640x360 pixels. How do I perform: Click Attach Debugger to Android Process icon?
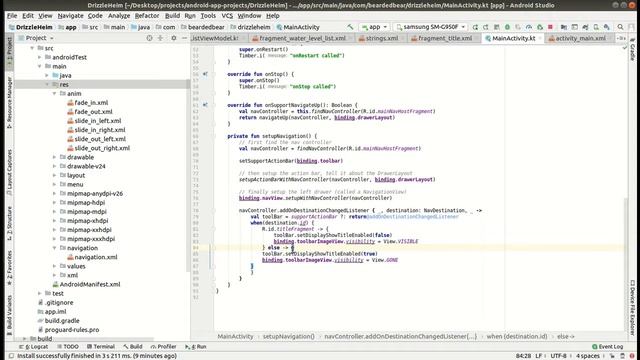[540, 27]
